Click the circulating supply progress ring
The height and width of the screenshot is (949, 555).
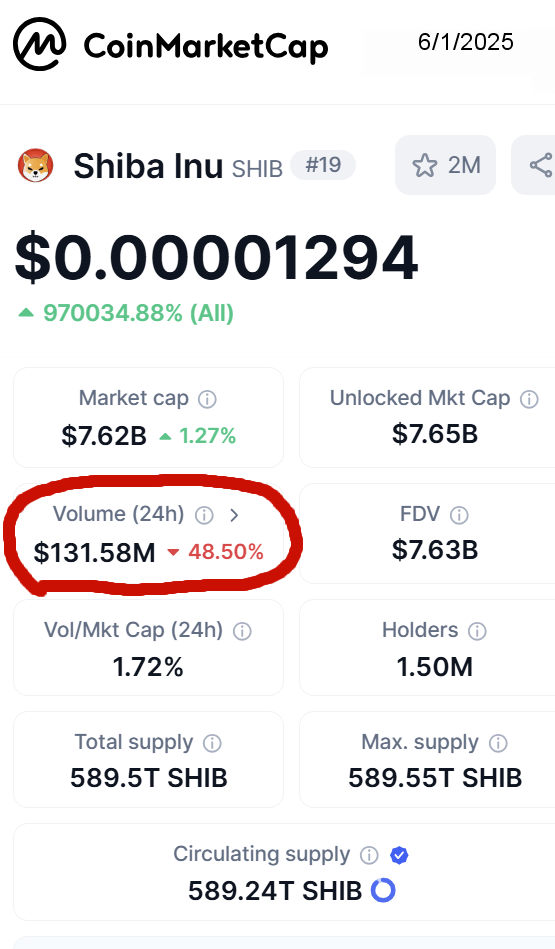pyautogui.click(x=383, y=890)
